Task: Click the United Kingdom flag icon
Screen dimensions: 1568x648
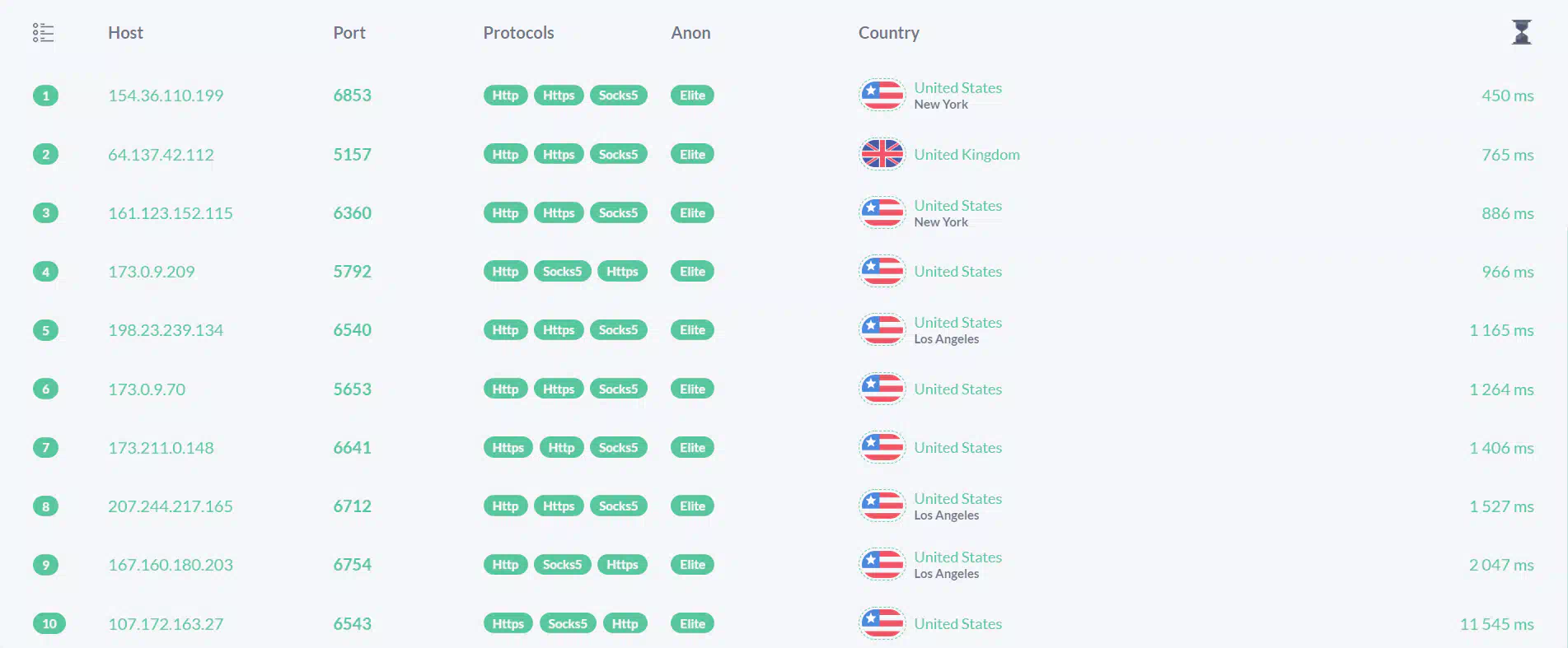Action: (x=882, y=154)
